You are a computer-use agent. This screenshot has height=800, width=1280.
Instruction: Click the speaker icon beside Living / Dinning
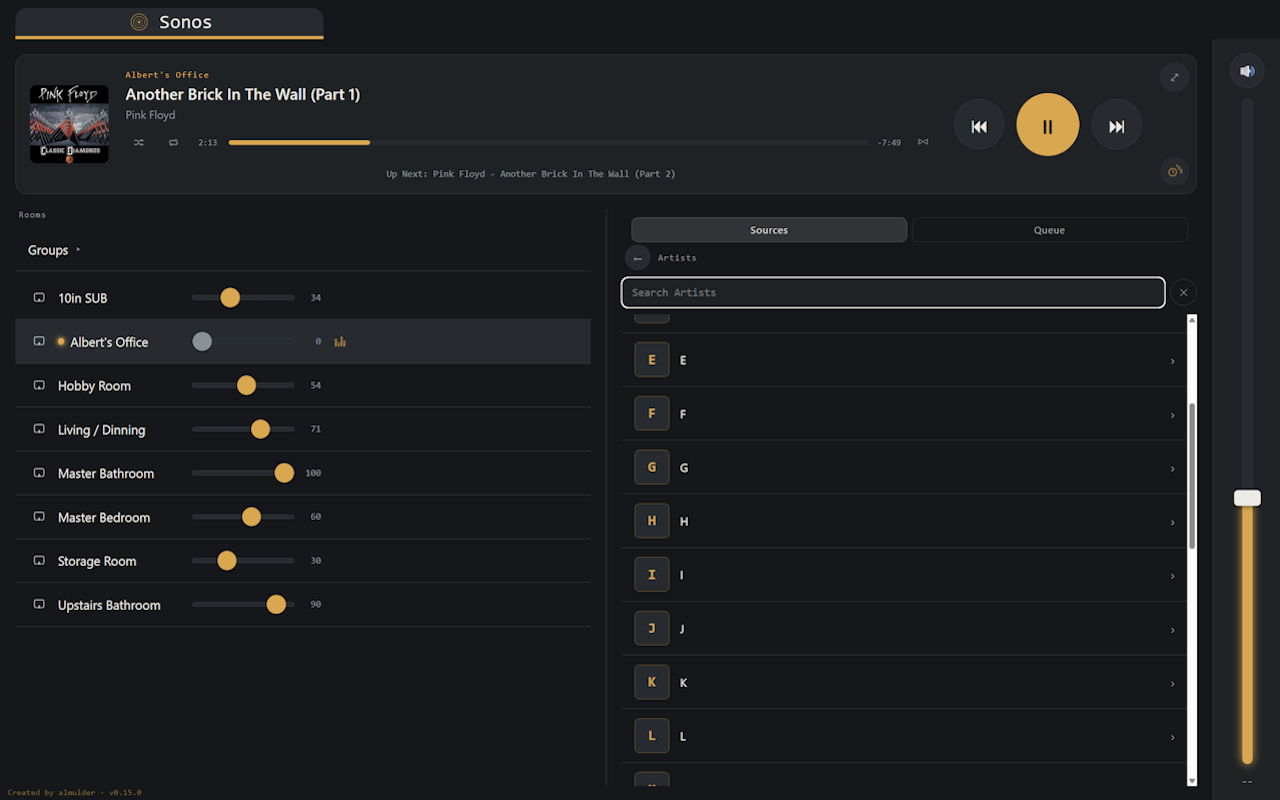[x=39, y=430]
